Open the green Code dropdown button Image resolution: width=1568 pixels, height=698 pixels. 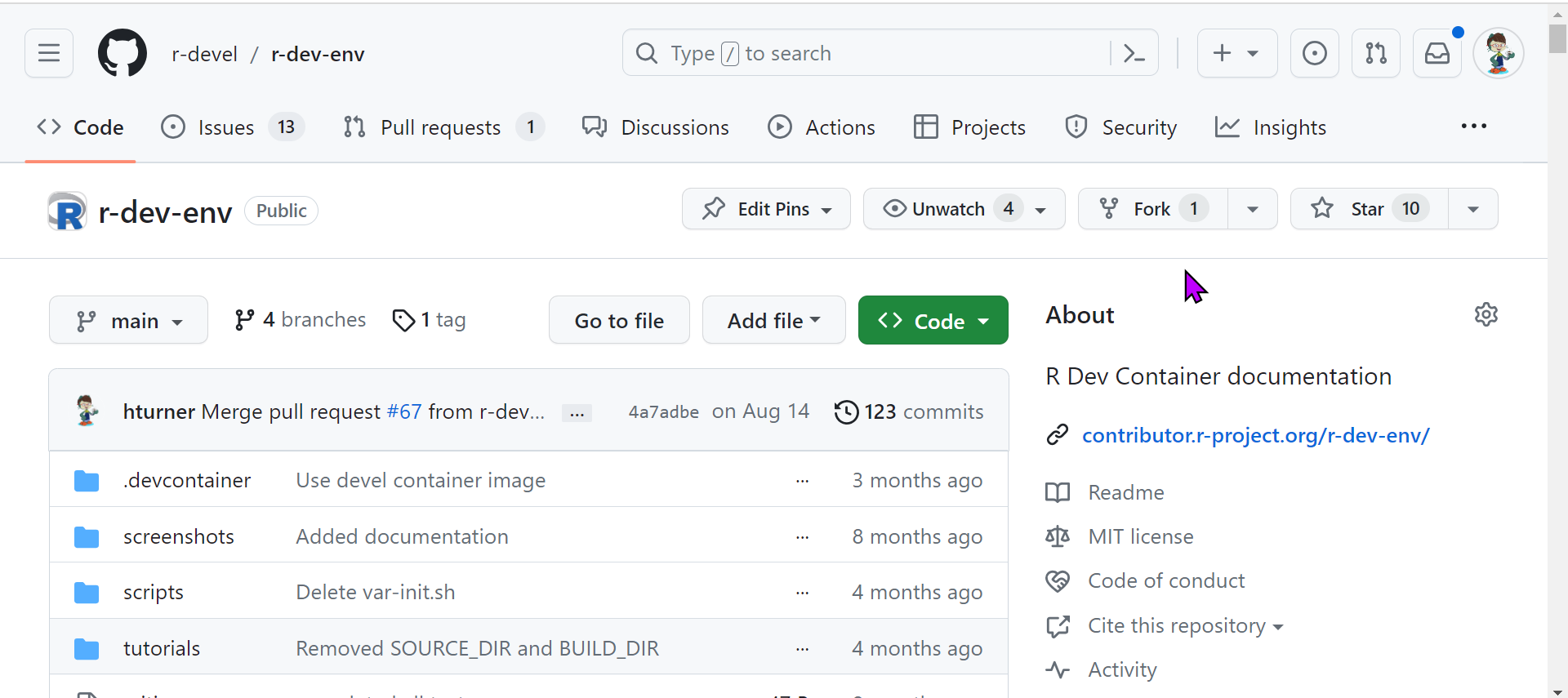click(933, 320)
